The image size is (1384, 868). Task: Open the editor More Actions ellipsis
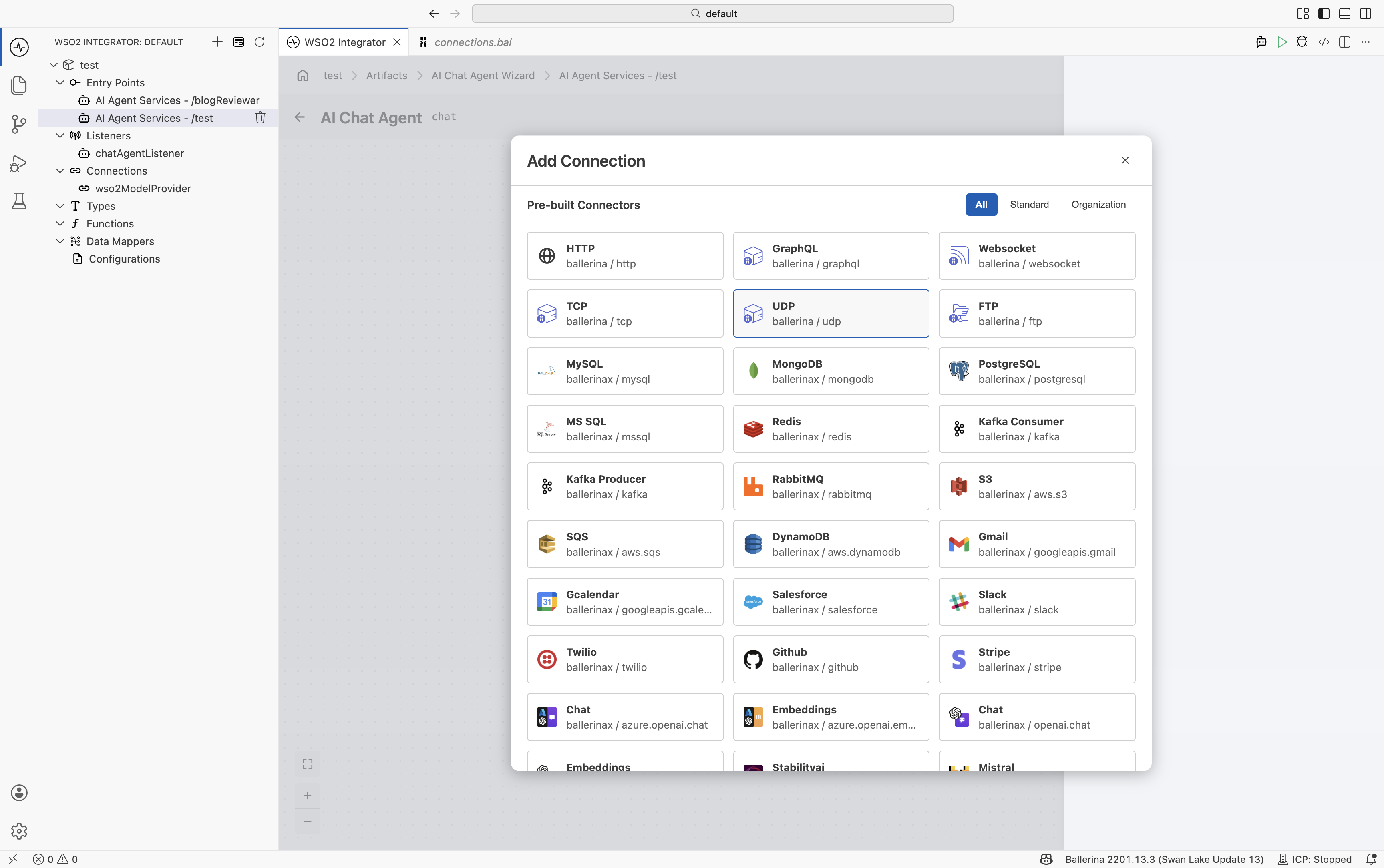(x=1366, y=42)
